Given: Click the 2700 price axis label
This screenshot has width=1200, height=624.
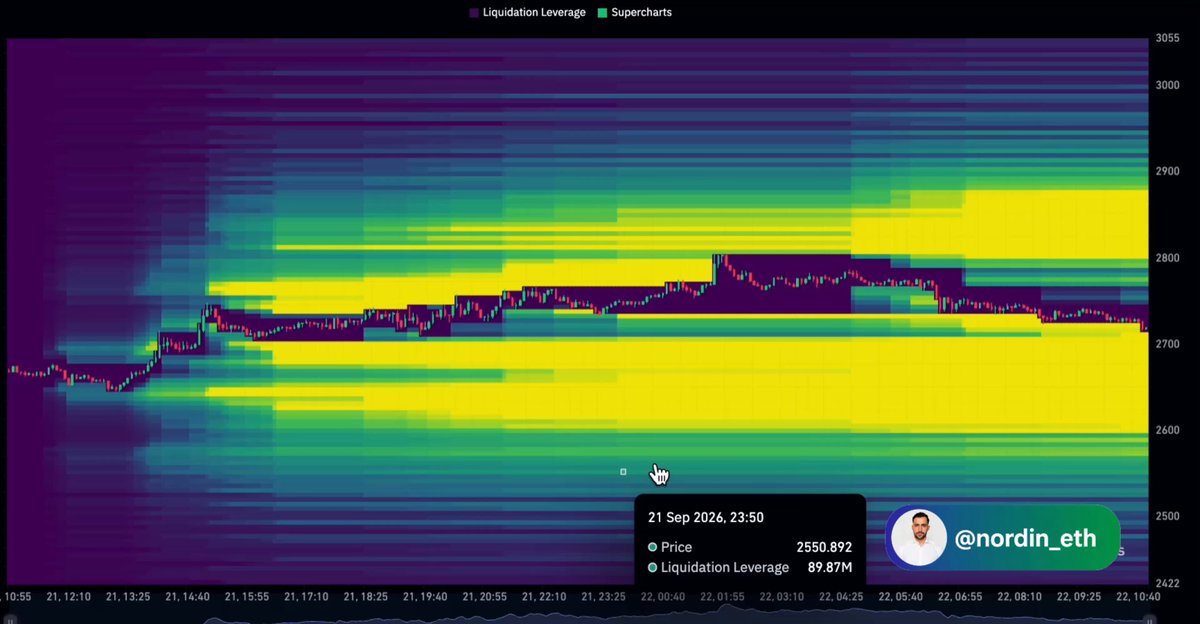Looking at the screenshot, I should pyautogui.click(x=1167, y=344).
